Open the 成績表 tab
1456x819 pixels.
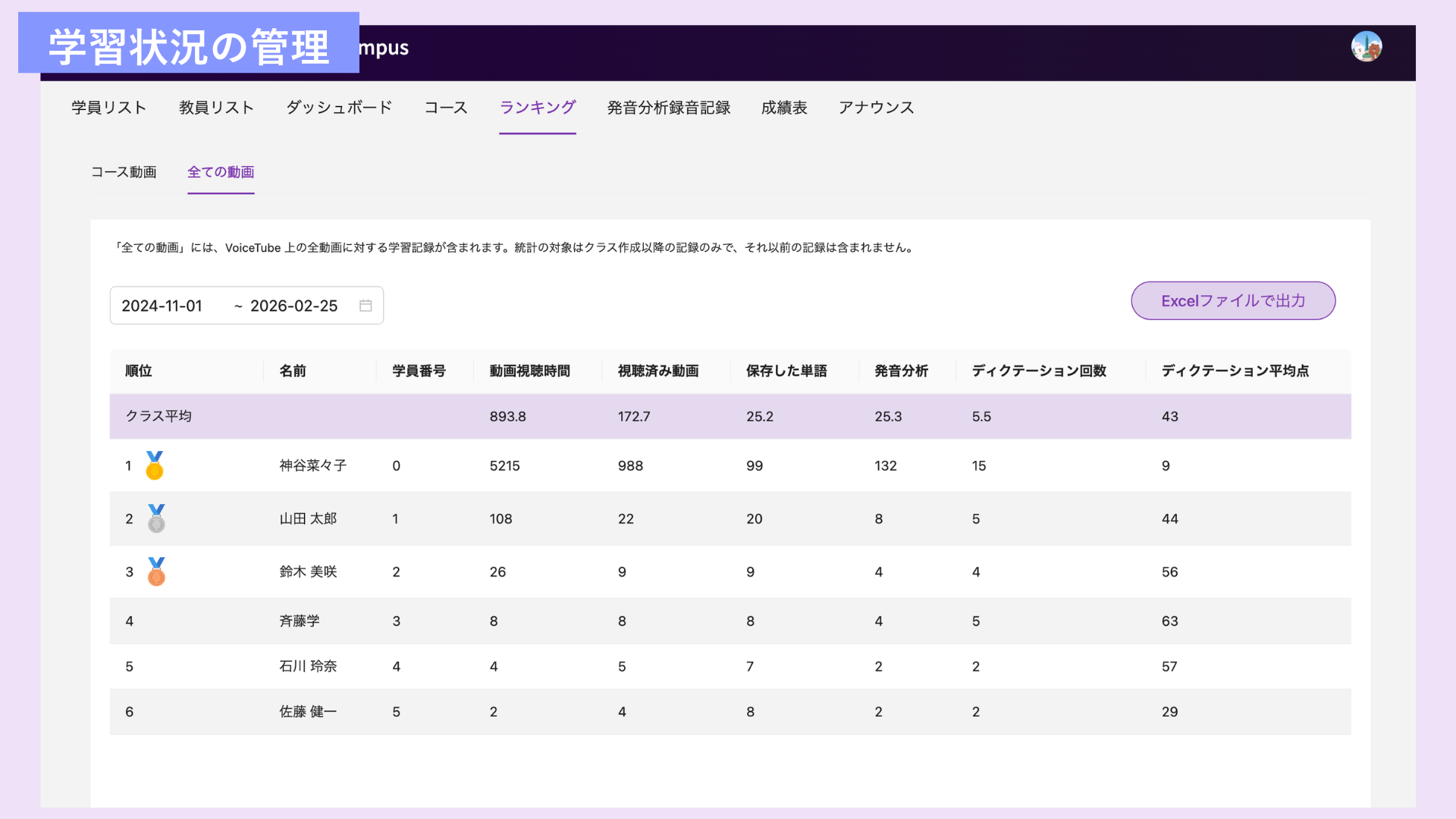pos(784,108)
